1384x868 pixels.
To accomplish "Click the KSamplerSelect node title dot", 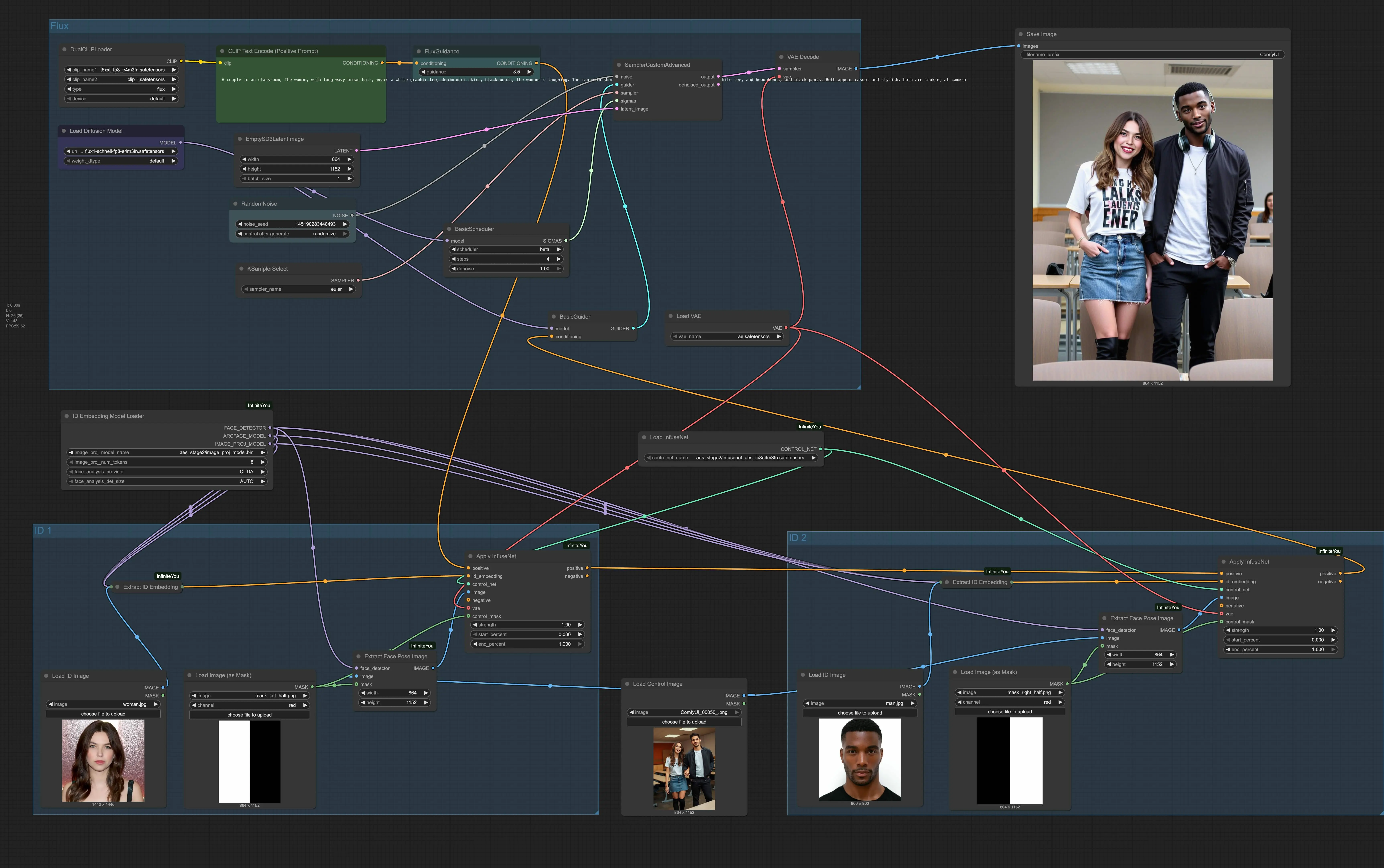I will coord(242,269).
